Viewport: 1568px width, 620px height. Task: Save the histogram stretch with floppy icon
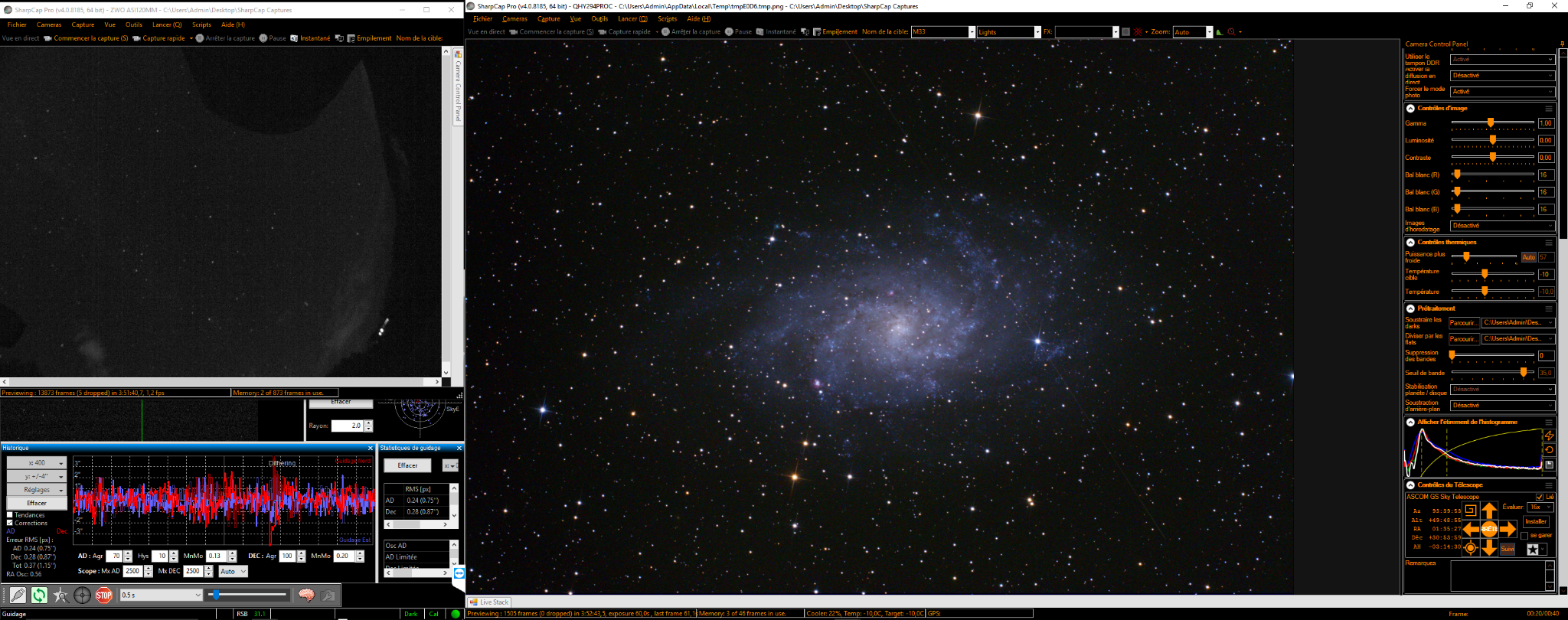1549,465
